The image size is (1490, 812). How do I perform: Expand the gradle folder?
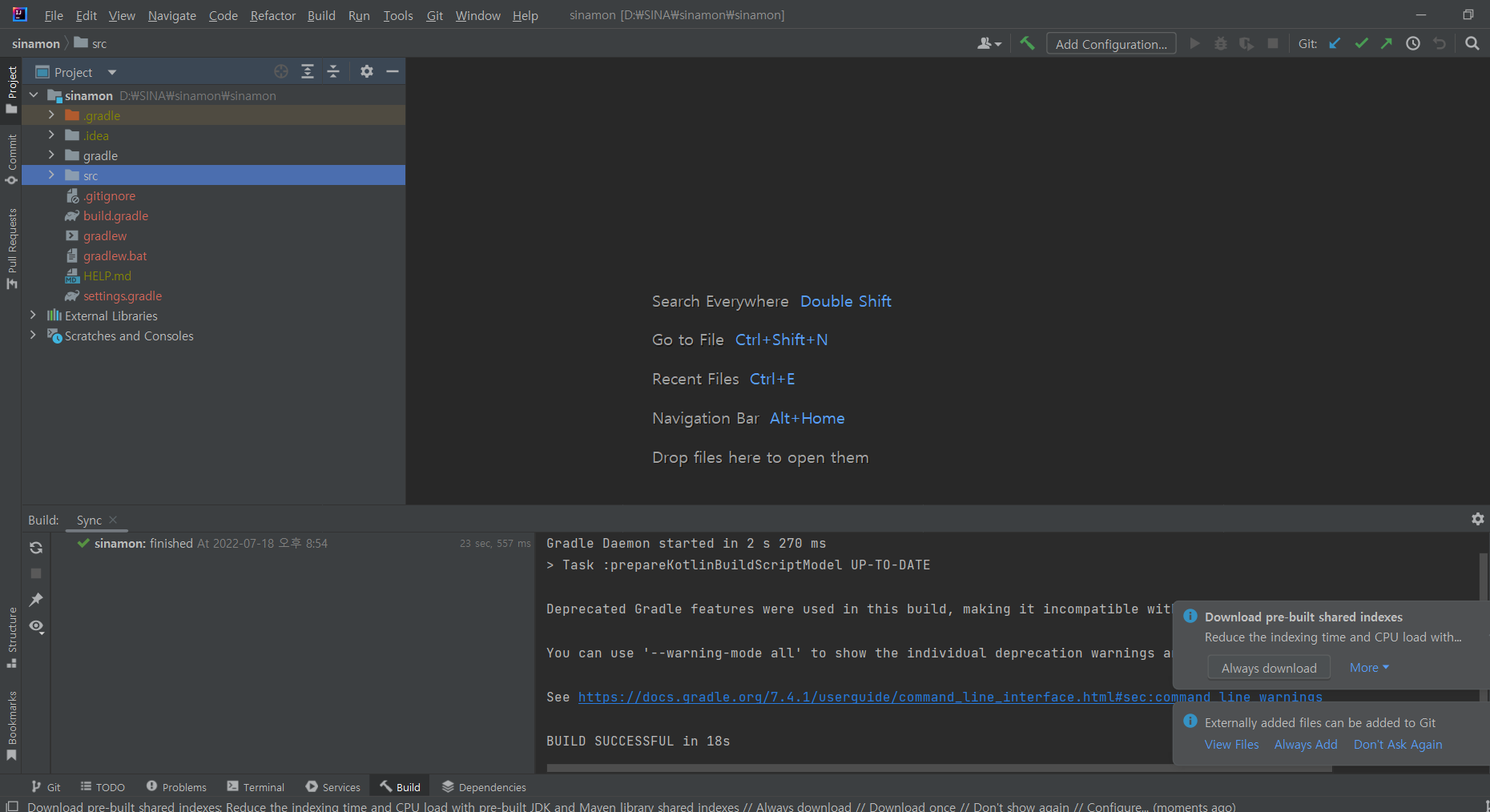51,155
